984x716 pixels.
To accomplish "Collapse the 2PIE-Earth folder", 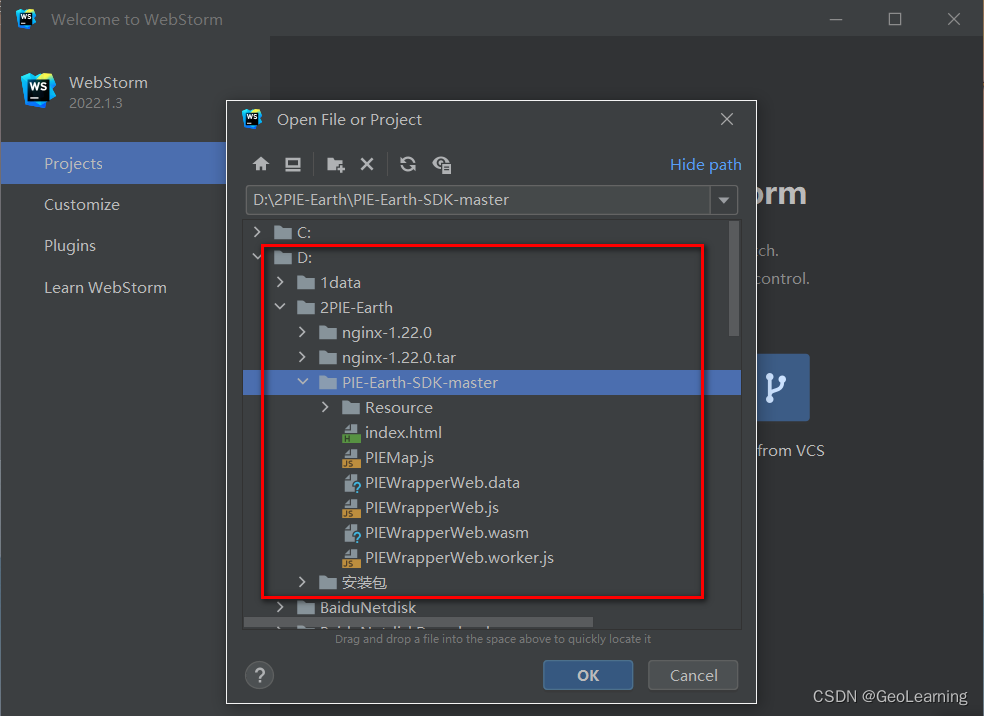I will 280,307.
